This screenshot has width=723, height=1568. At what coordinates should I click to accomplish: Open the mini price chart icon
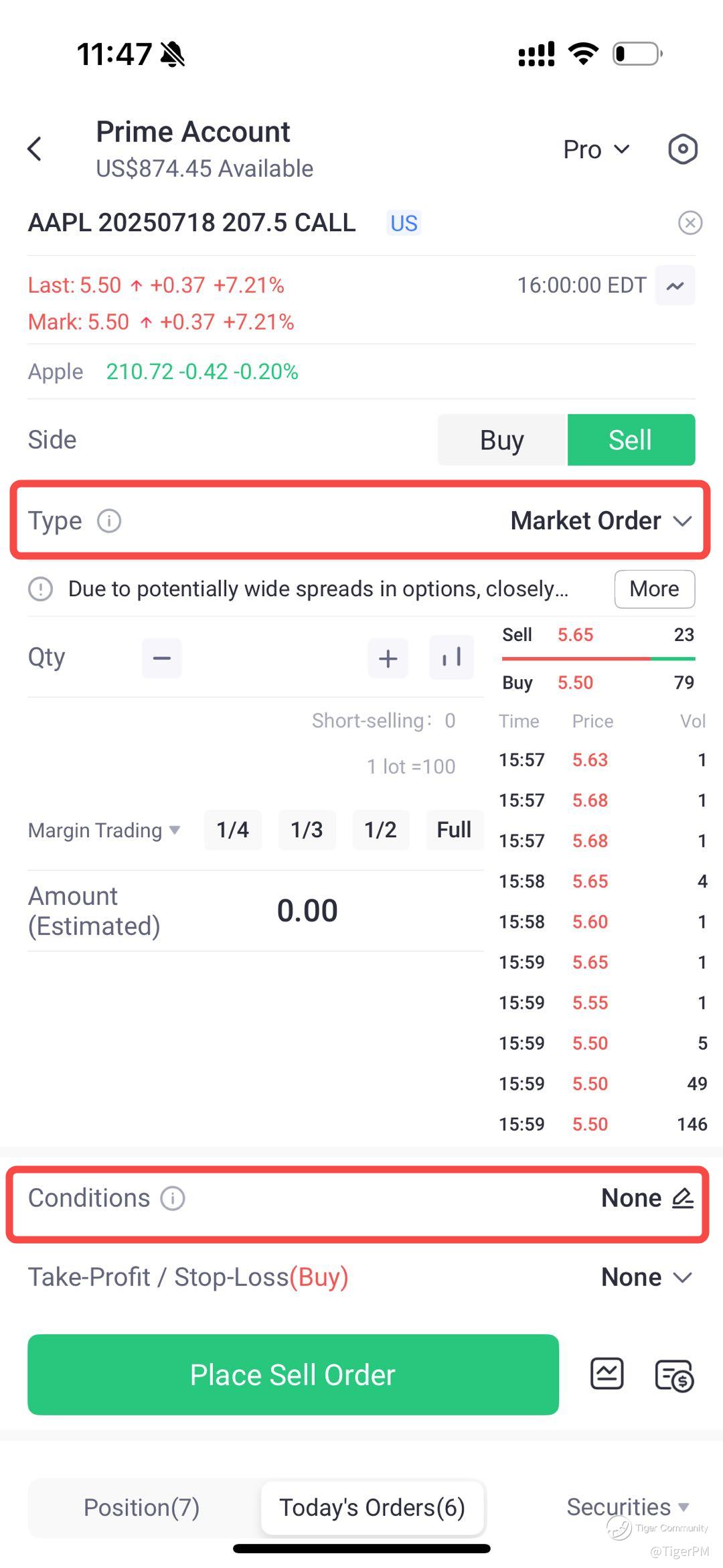(x=675, y=286)
